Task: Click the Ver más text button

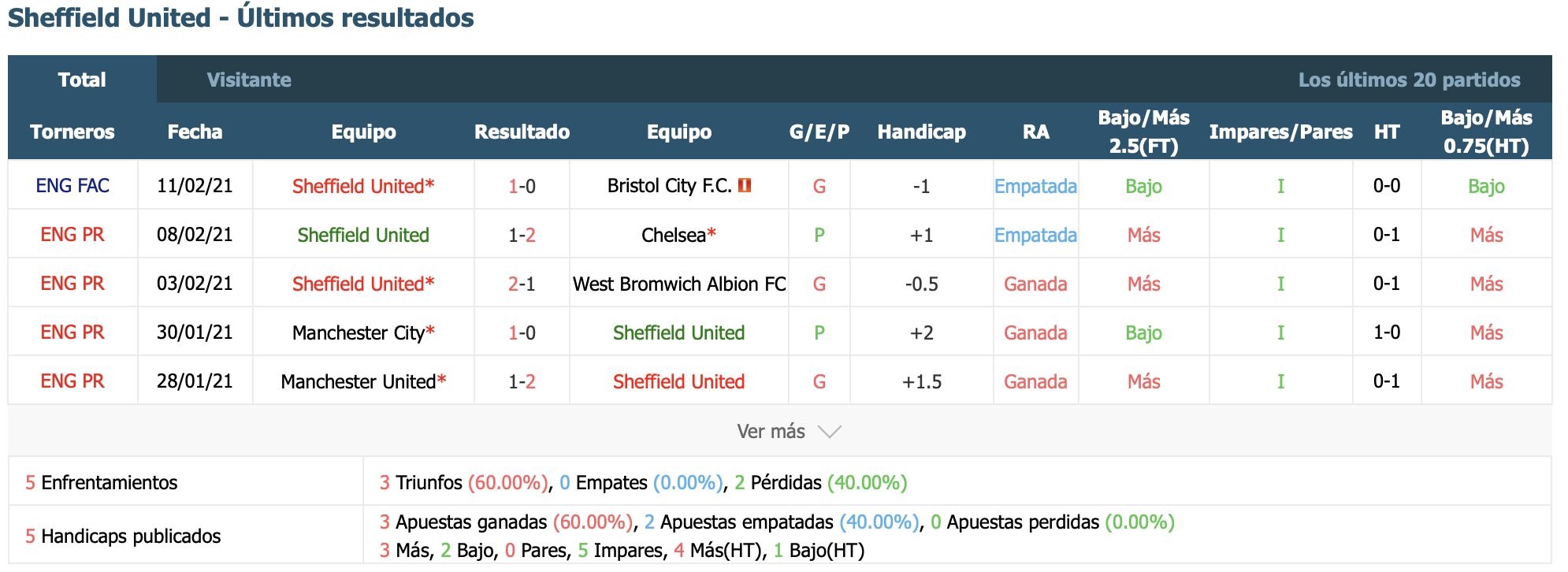Action: tap(771, 432)
